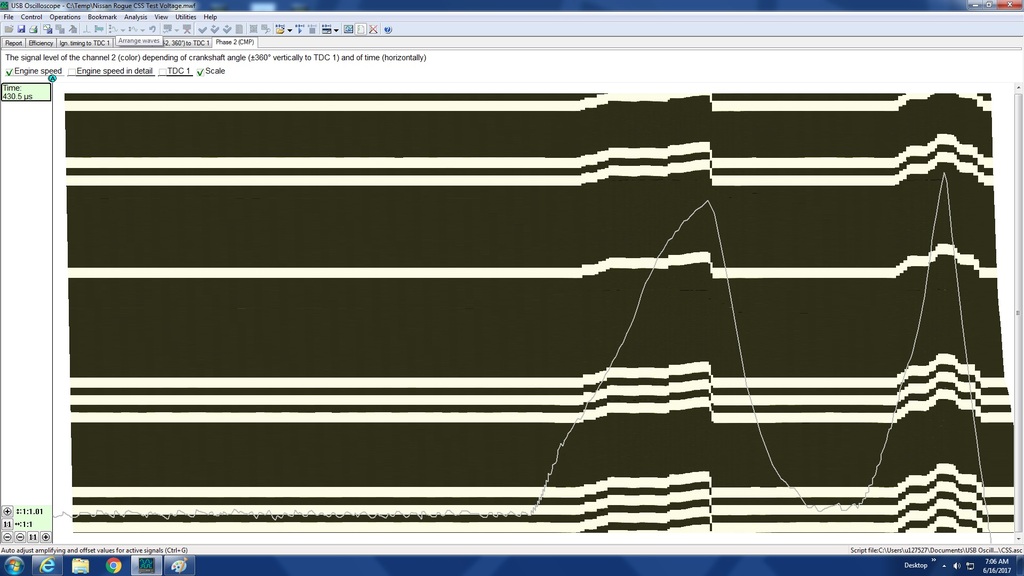Image resolution: width=1024 pixels, height=576 pixels.
Task: Click the Undo arrow icon in the toolbar
Action: 153,29
